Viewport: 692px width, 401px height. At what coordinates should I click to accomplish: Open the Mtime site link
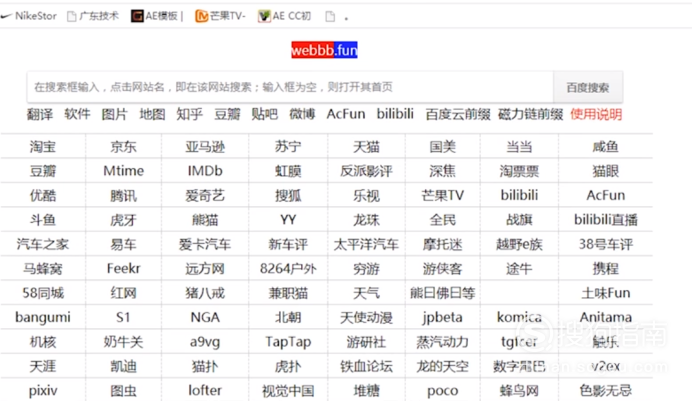(x=124, y=171)
